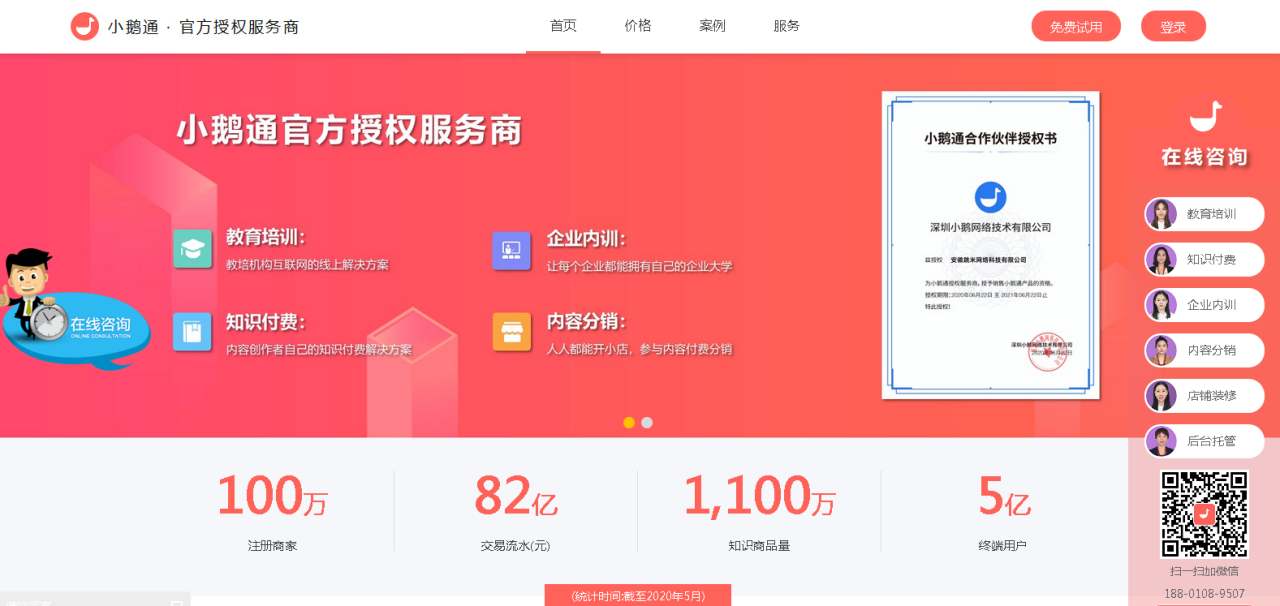This screenshot has width=1280, height=606.
Task: Click the avatar icon beside 后台托管
Action: (1161, 441)
